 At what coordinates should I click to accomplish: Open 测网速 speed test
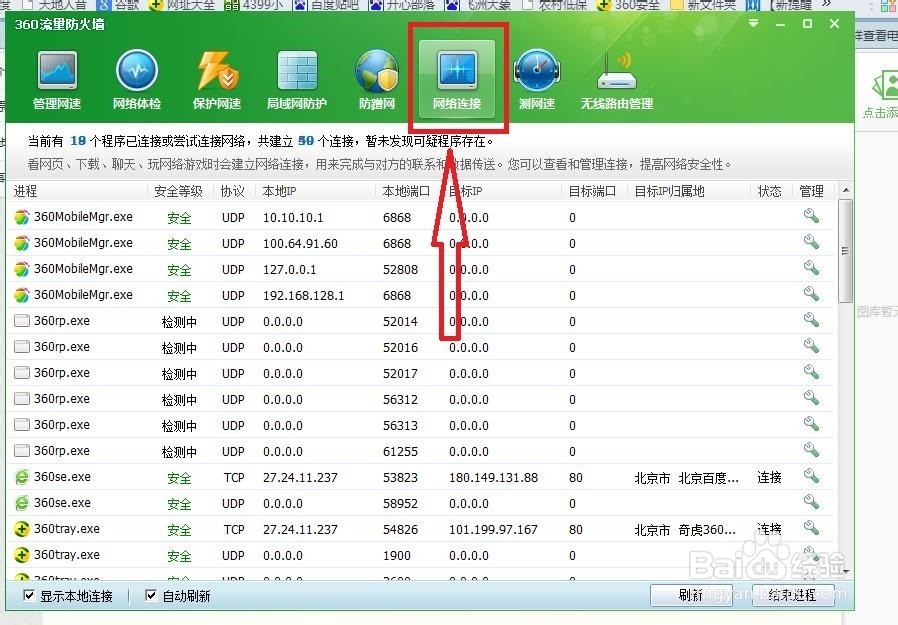(537, 80)
